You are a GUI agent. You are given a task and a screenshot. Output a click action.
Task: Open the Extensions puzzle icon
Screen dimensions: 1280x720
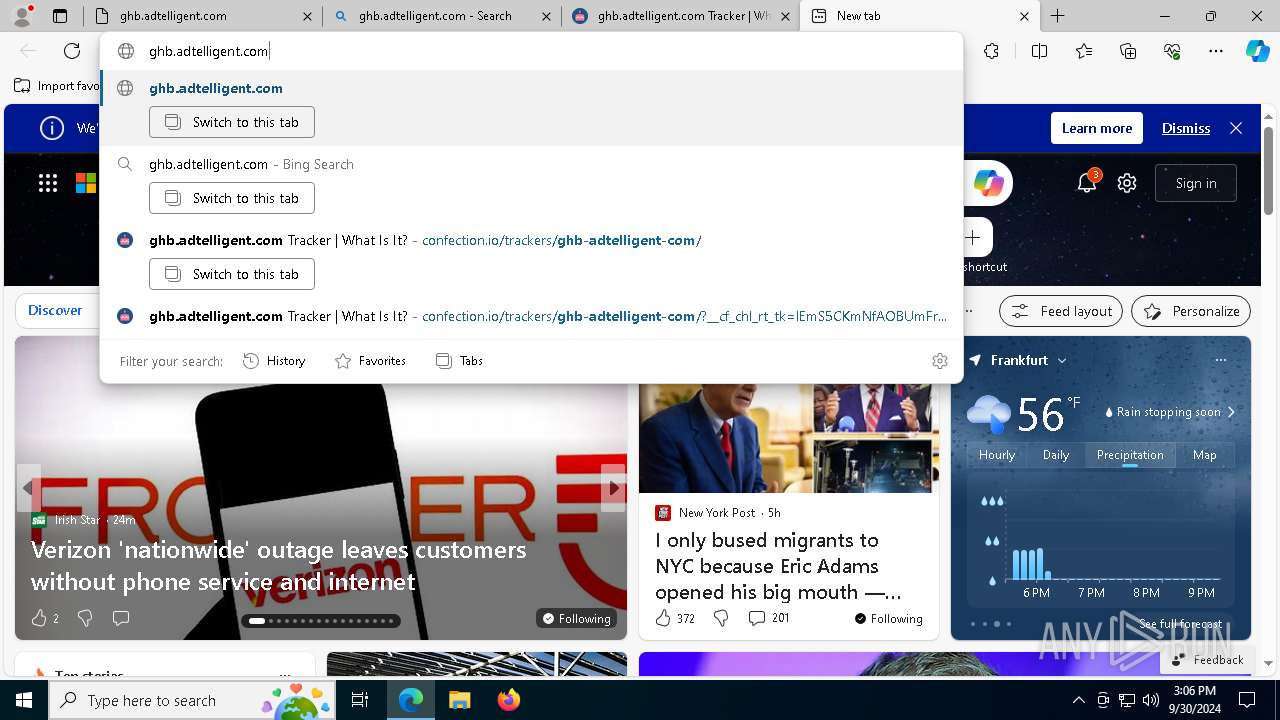tap(991, 51)
